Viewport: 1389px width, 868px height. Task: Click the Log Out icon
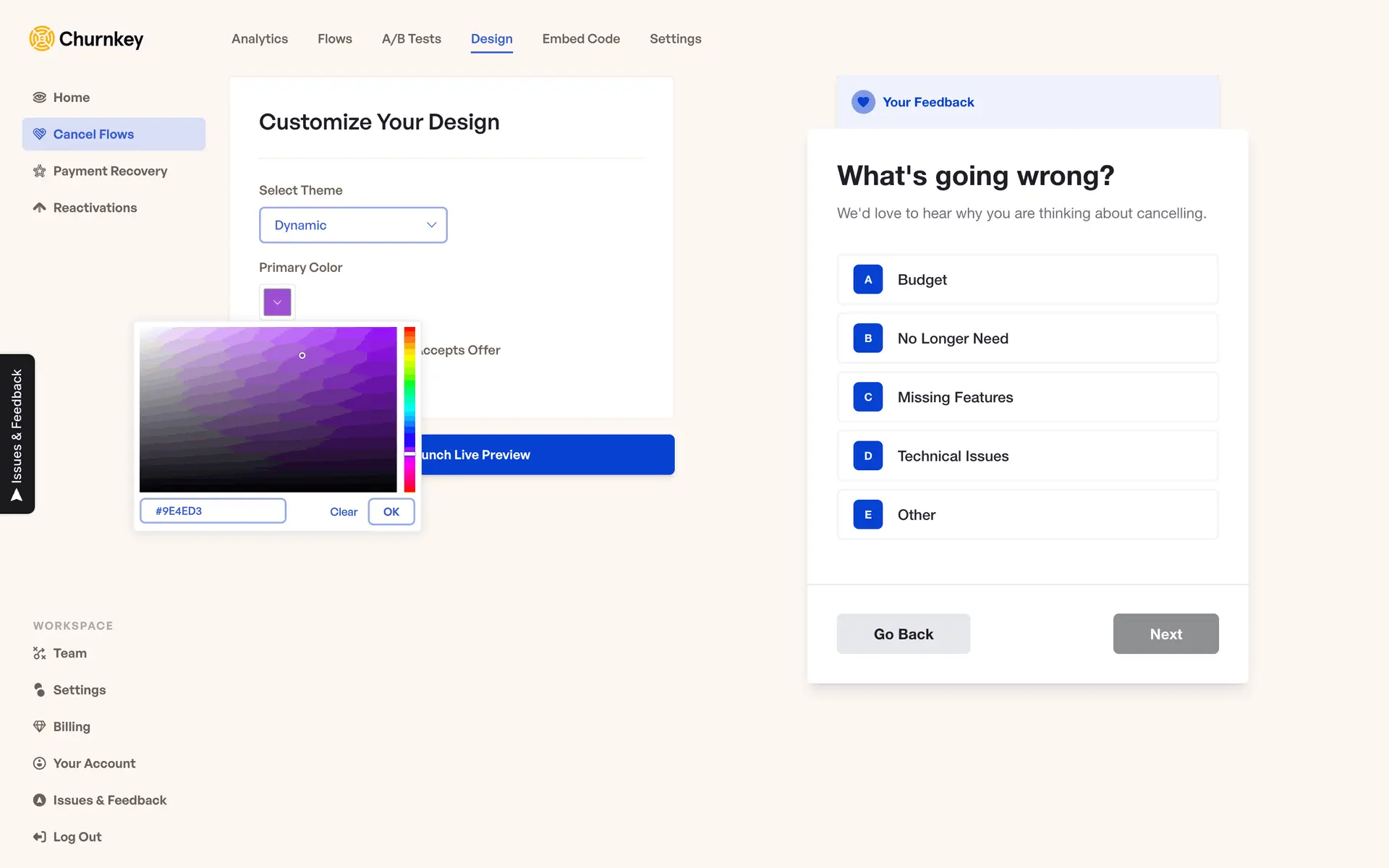(40, 837)
